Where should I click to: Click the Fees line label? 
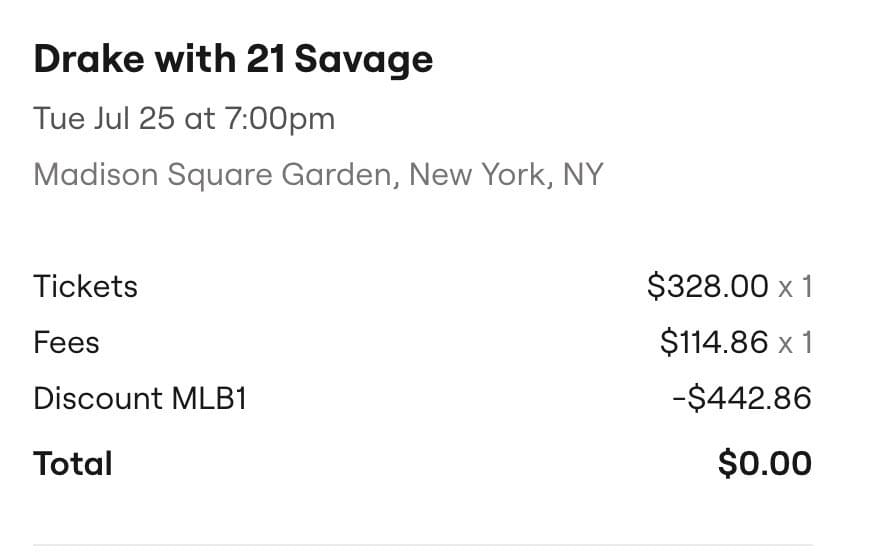click(x=66, y=343)
